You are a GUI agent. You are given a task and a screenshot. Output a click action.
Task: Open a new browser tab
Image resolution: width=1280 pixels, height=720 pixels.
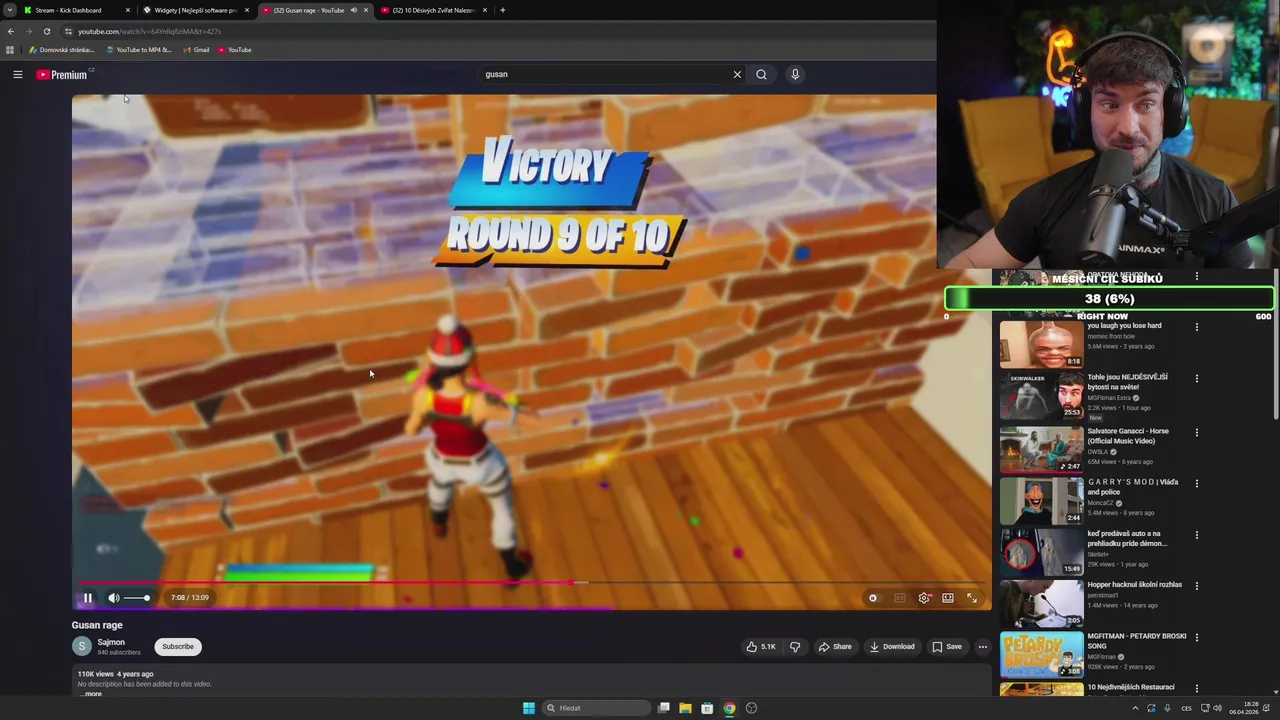[502, 10]
